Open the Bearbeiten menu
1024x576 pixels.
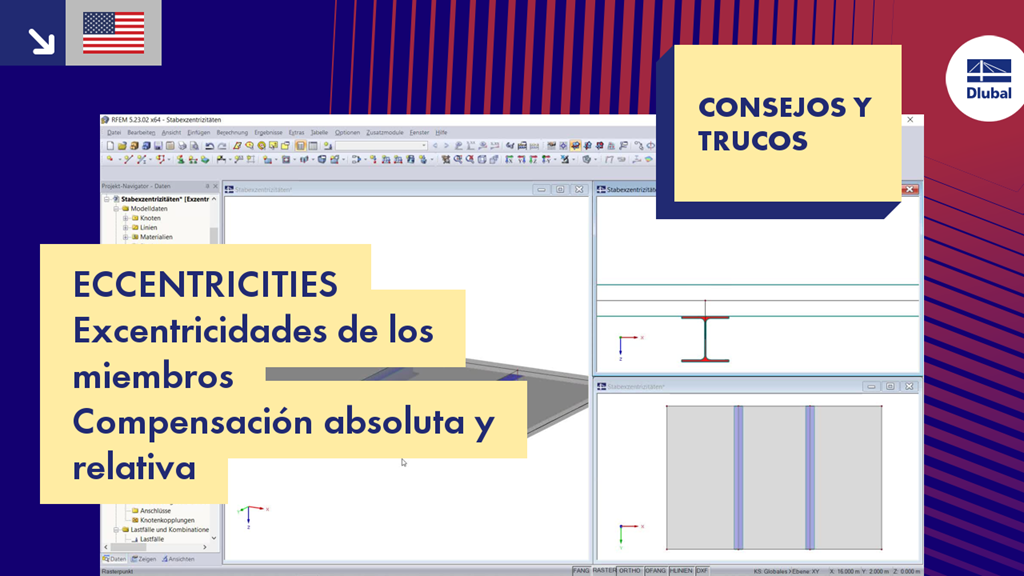(x=141, y=133)
